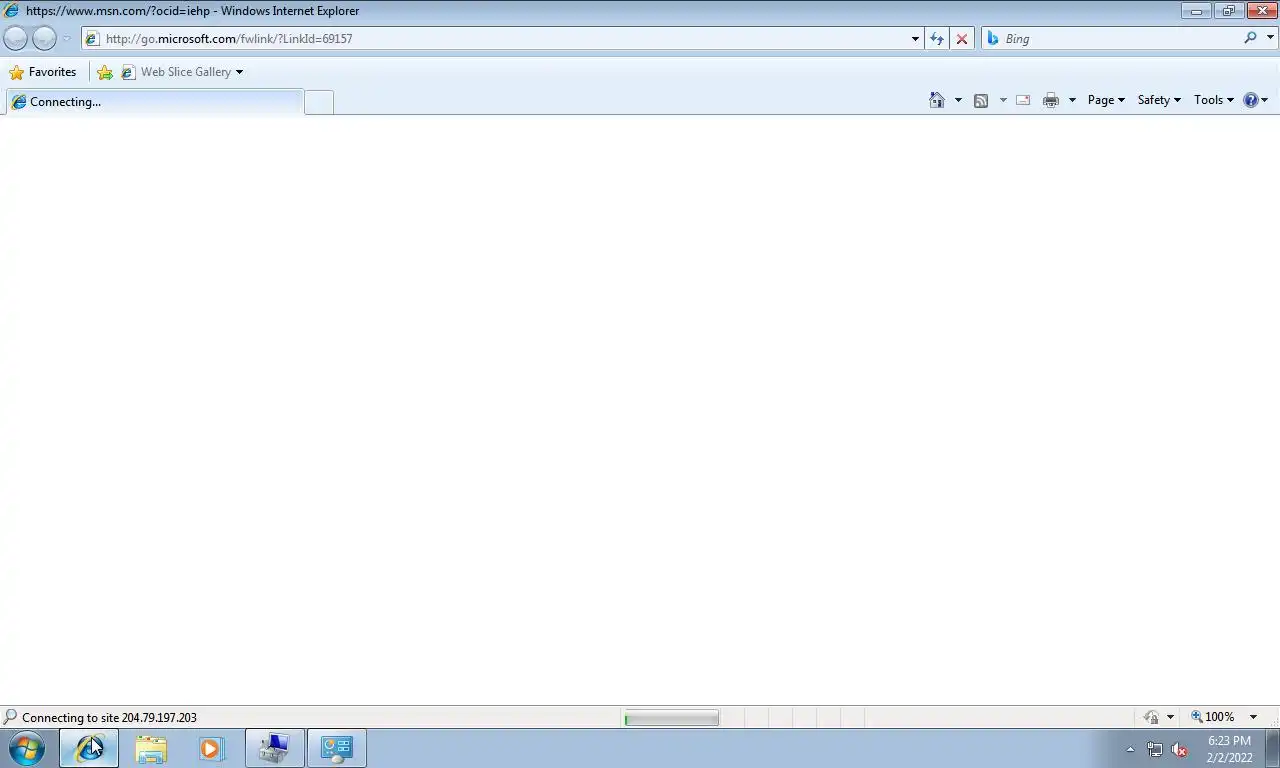Click the 'Connecting to site 204.79.197.203' status text
The height and width of the screenshot is (768, 1280).
point(109,718)
